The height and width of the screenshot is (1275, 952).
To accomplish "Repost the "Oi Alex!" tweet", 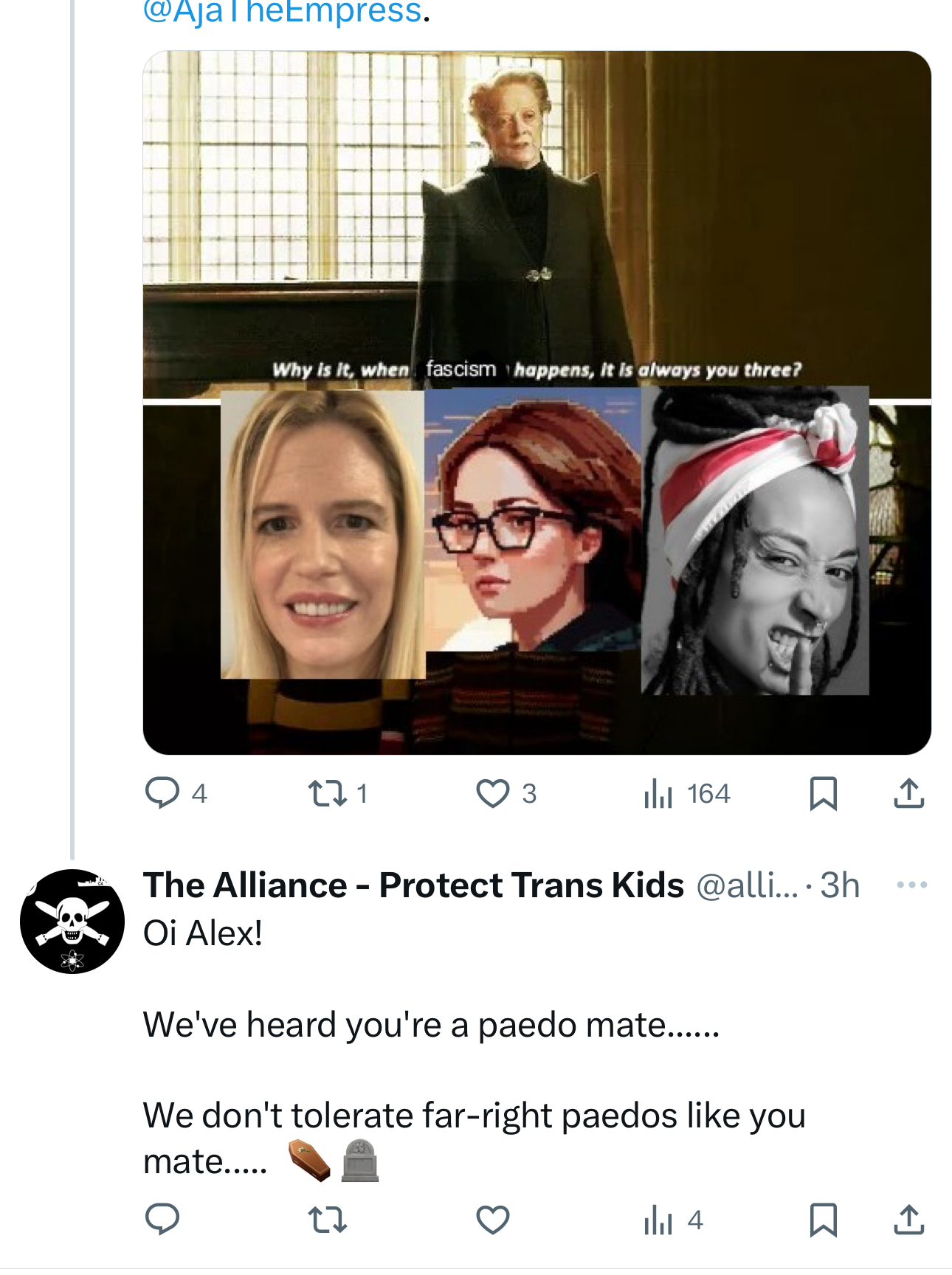I will pos(327,1219).
